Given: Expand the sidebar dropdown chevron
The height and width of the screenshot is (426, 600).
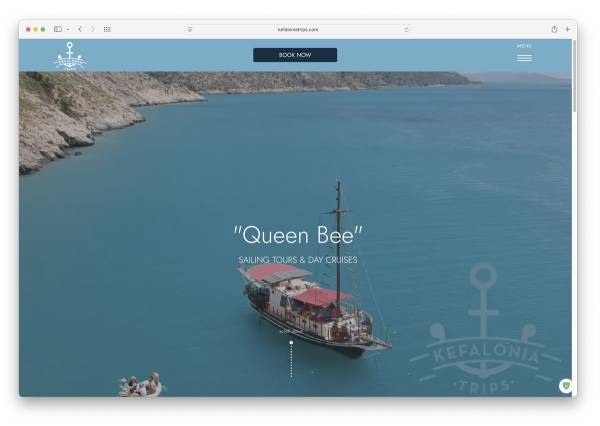Looking at the screenshot, I should click(67, 29).
